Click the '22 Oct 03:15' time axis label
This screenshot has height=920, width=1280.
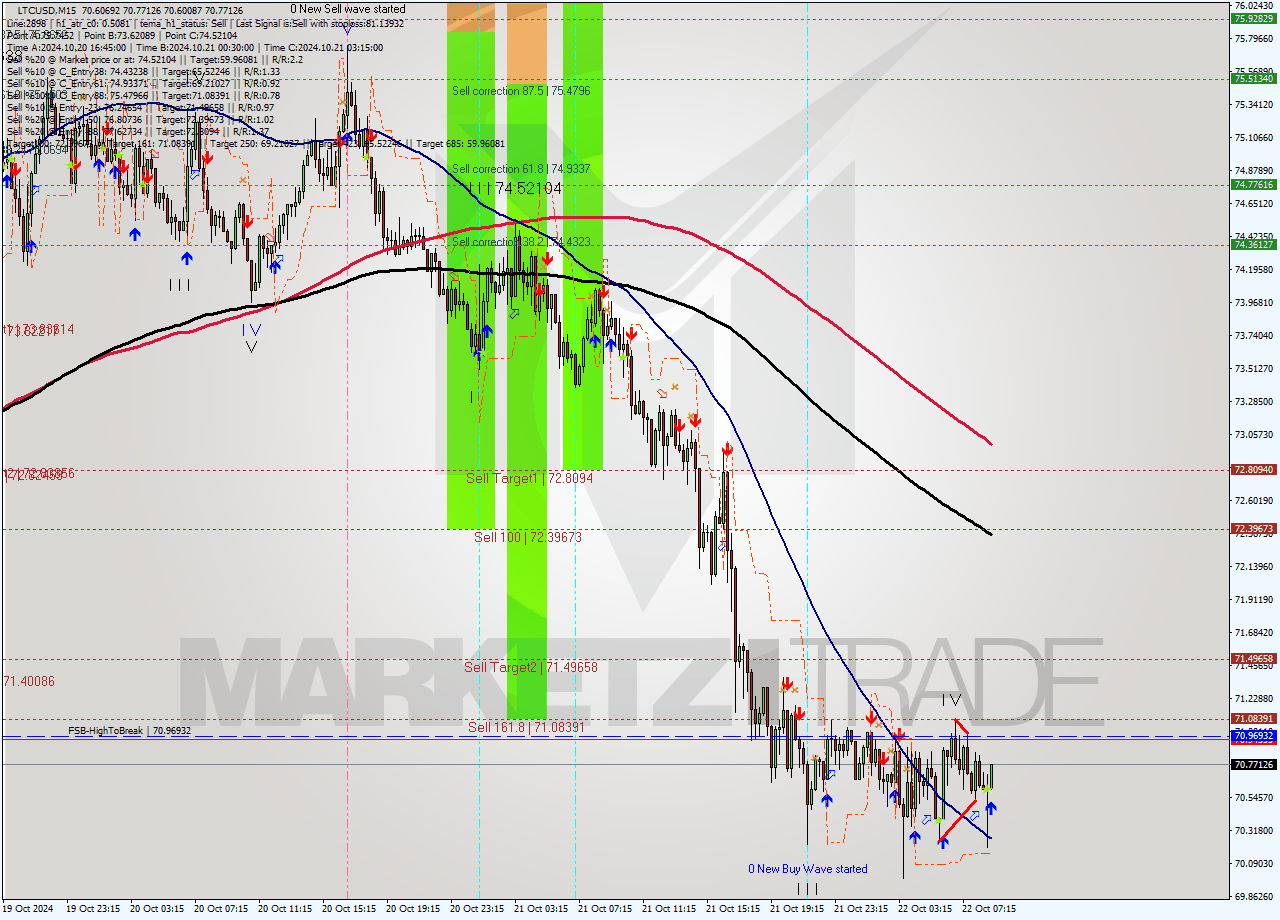[925, 909]
